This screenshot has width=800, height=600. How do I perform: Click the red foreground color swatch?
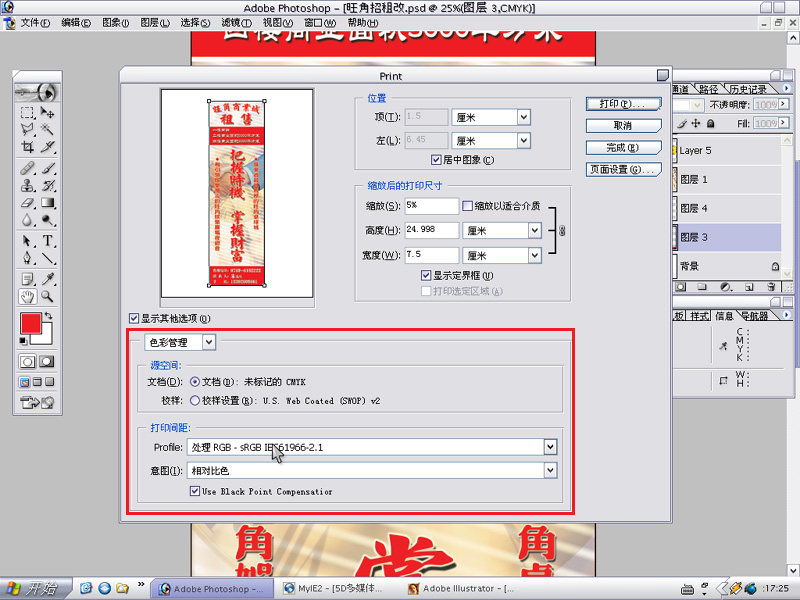[x=30, y=323]
